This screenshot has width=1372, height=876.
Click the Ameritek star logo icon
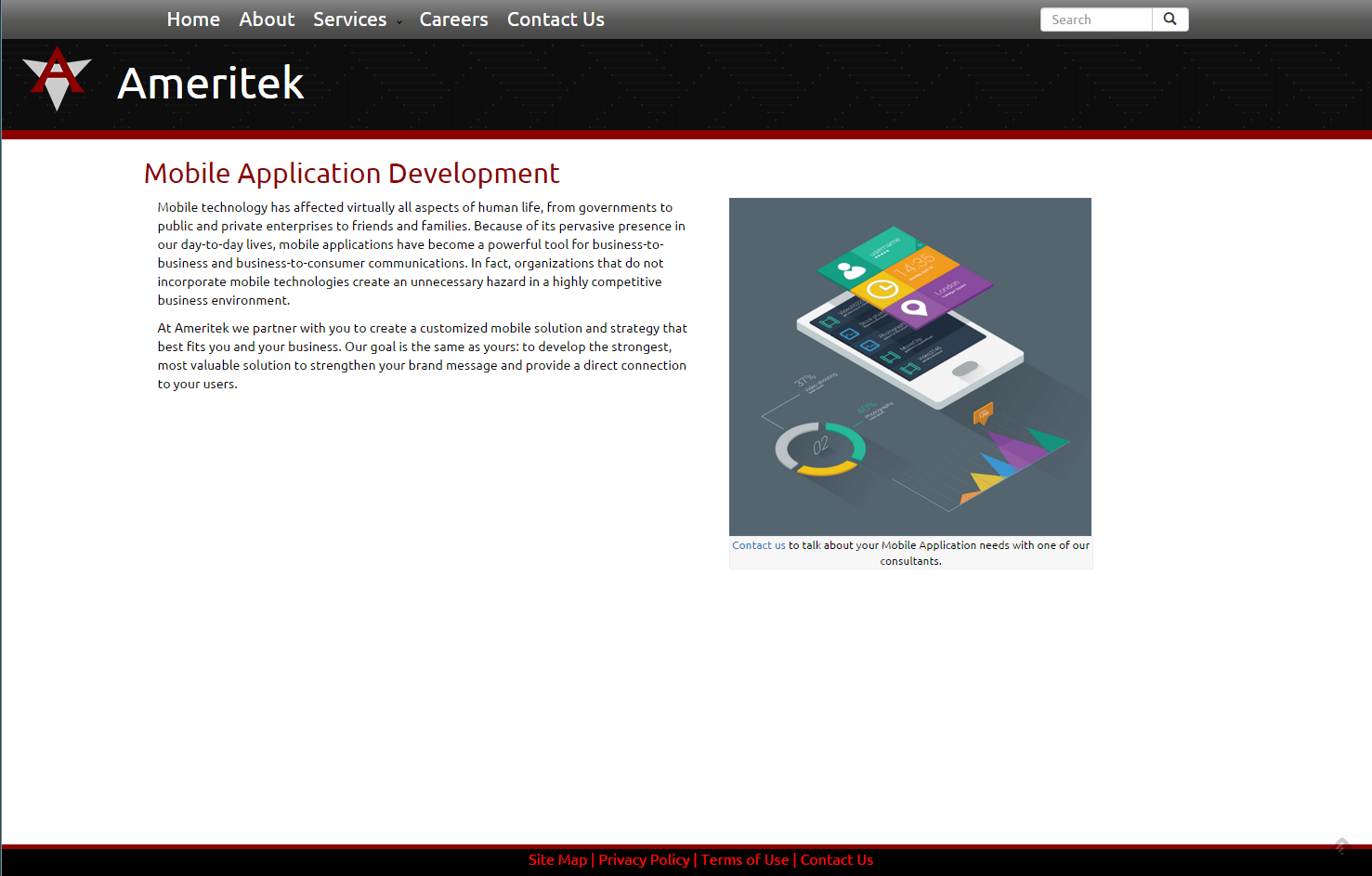click(x=57, y=79)
